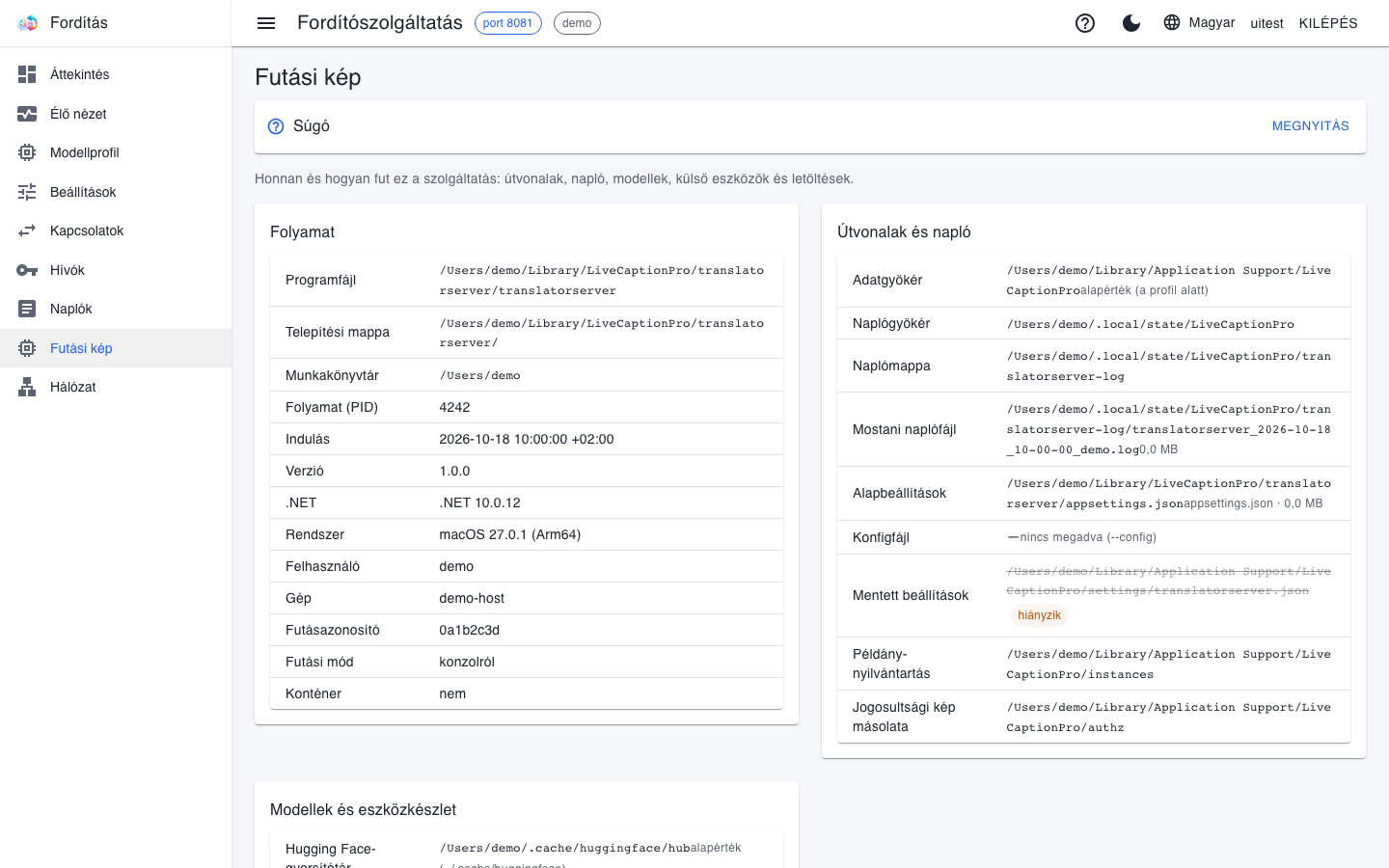1389x868 pixels.
Task: Click the Hálózat network icon
Action: pos(27,387)
